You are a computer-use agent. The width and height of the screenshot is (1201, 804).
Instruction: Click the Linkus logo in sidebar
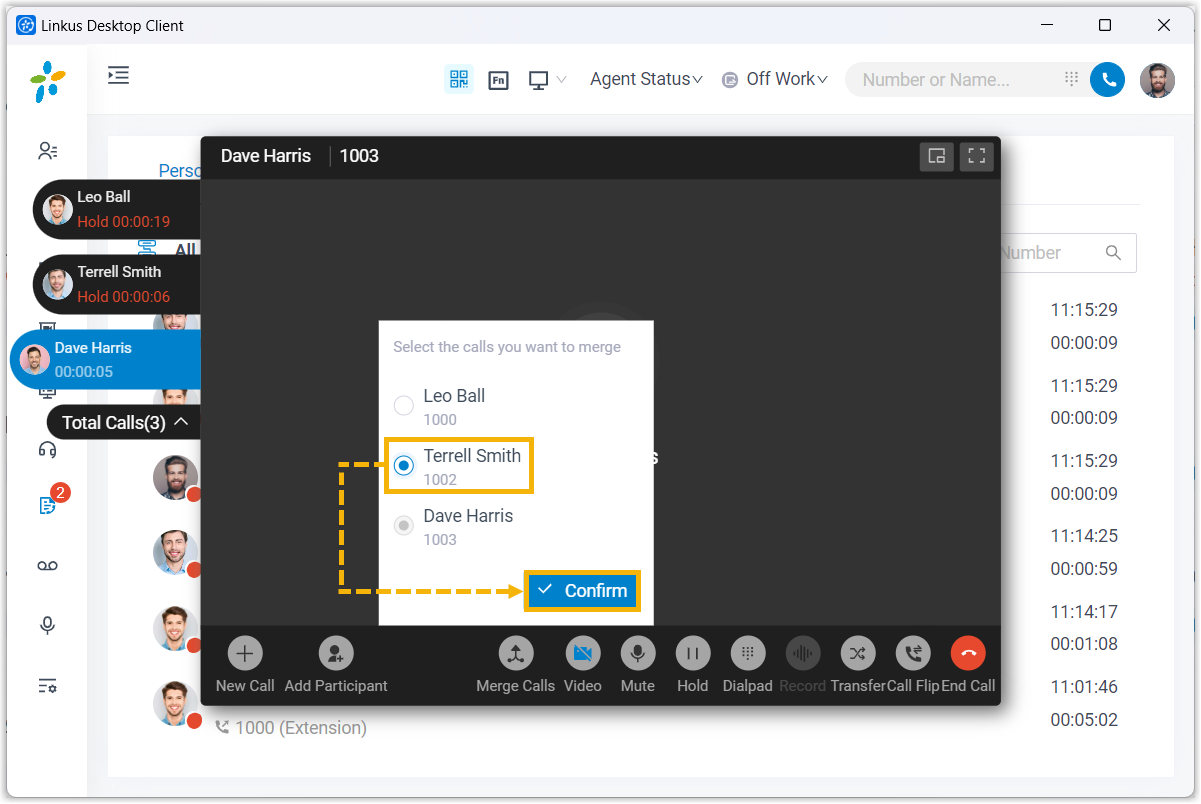tap(47, 81)
